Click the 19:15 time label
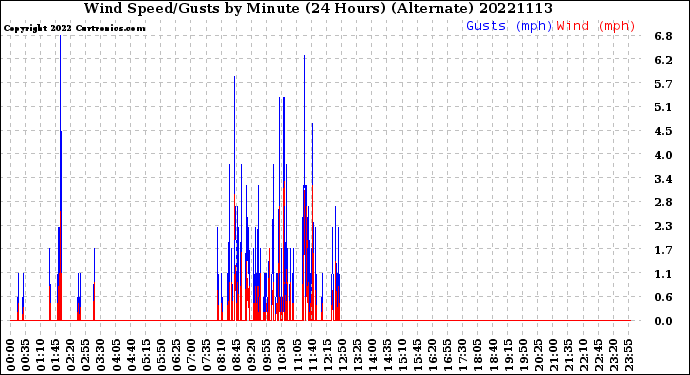Viewport: 690px width, 375px height. [508, 355]
